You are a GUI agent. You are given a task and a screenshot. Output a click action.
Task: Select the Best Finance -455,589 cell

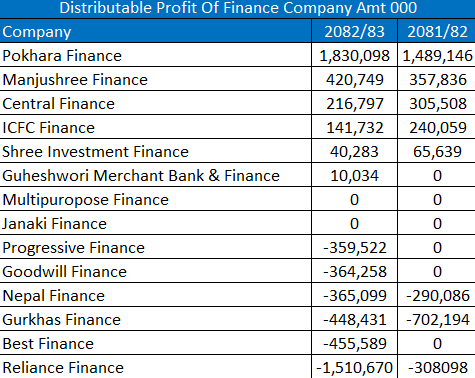click(354, 343)
